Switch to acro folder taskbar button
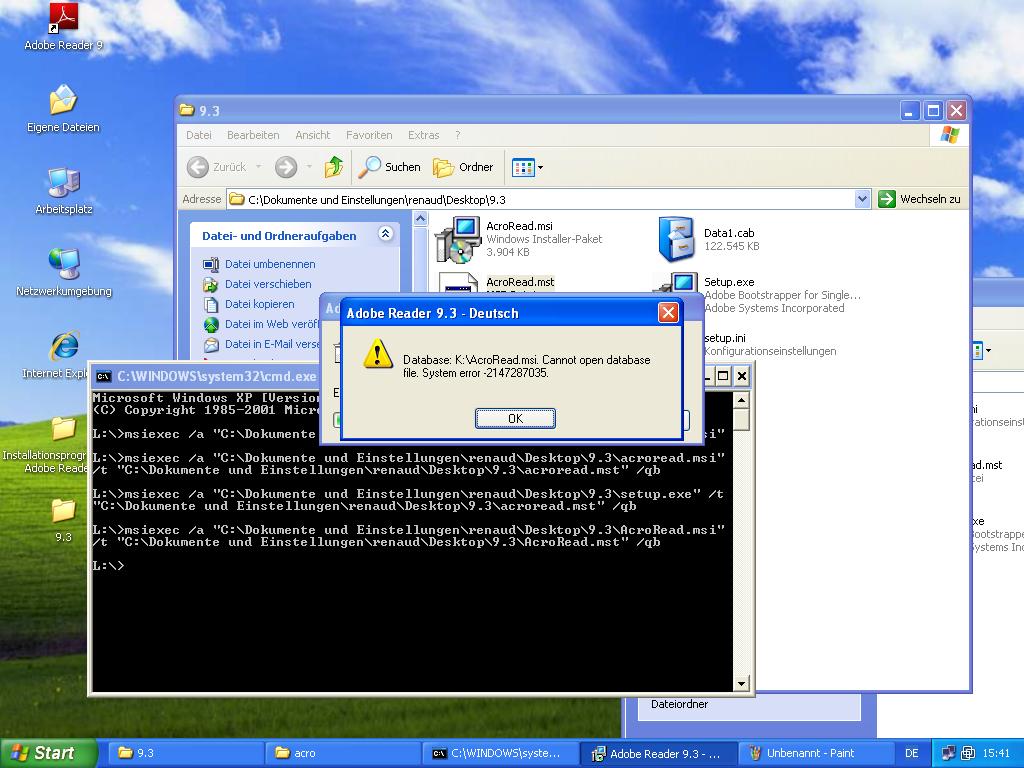The height and width of the screenshot is (768, 1024). [343, 753]
